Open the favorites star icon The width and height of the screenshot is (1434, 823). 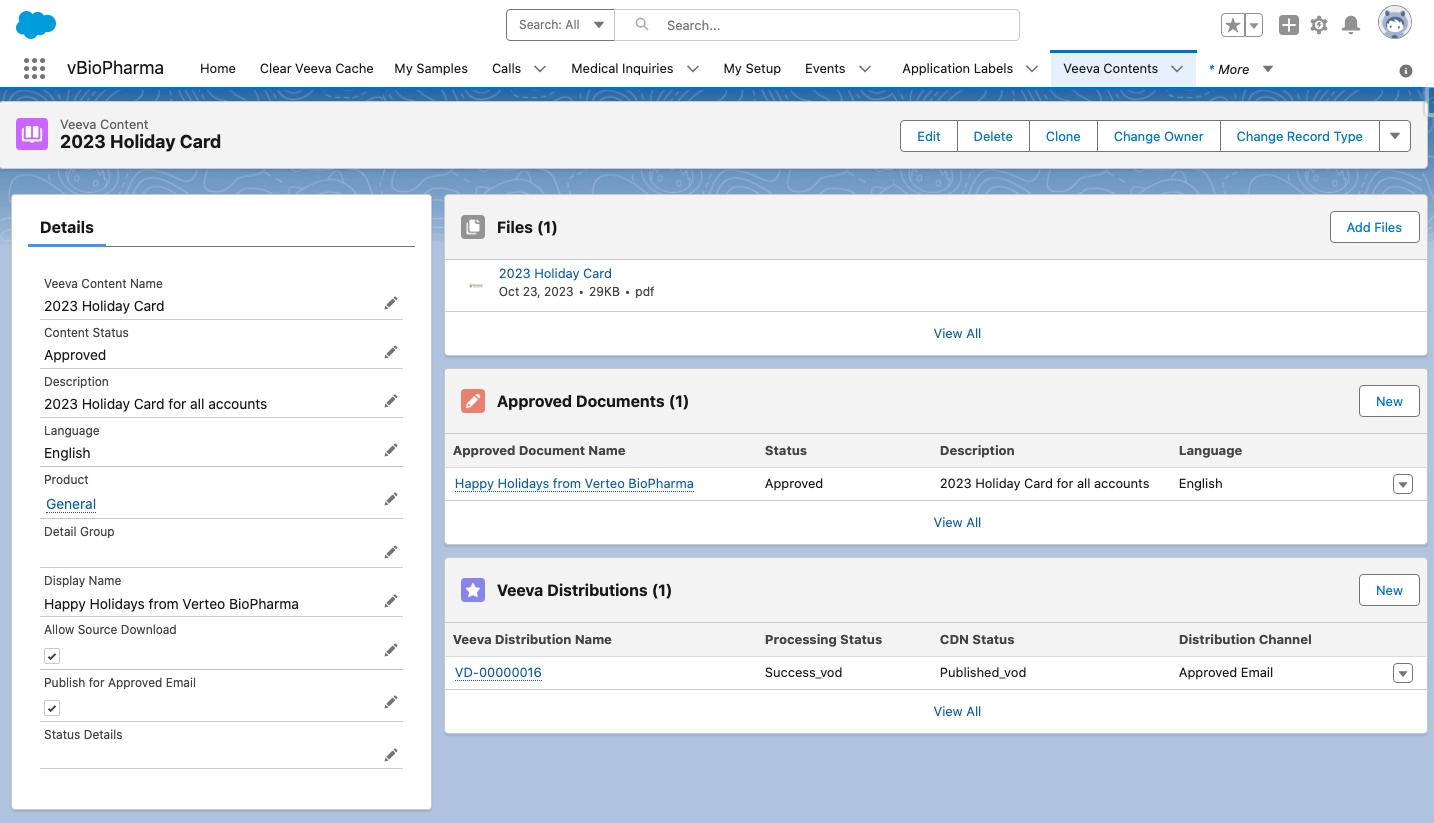coord(1233,24)
